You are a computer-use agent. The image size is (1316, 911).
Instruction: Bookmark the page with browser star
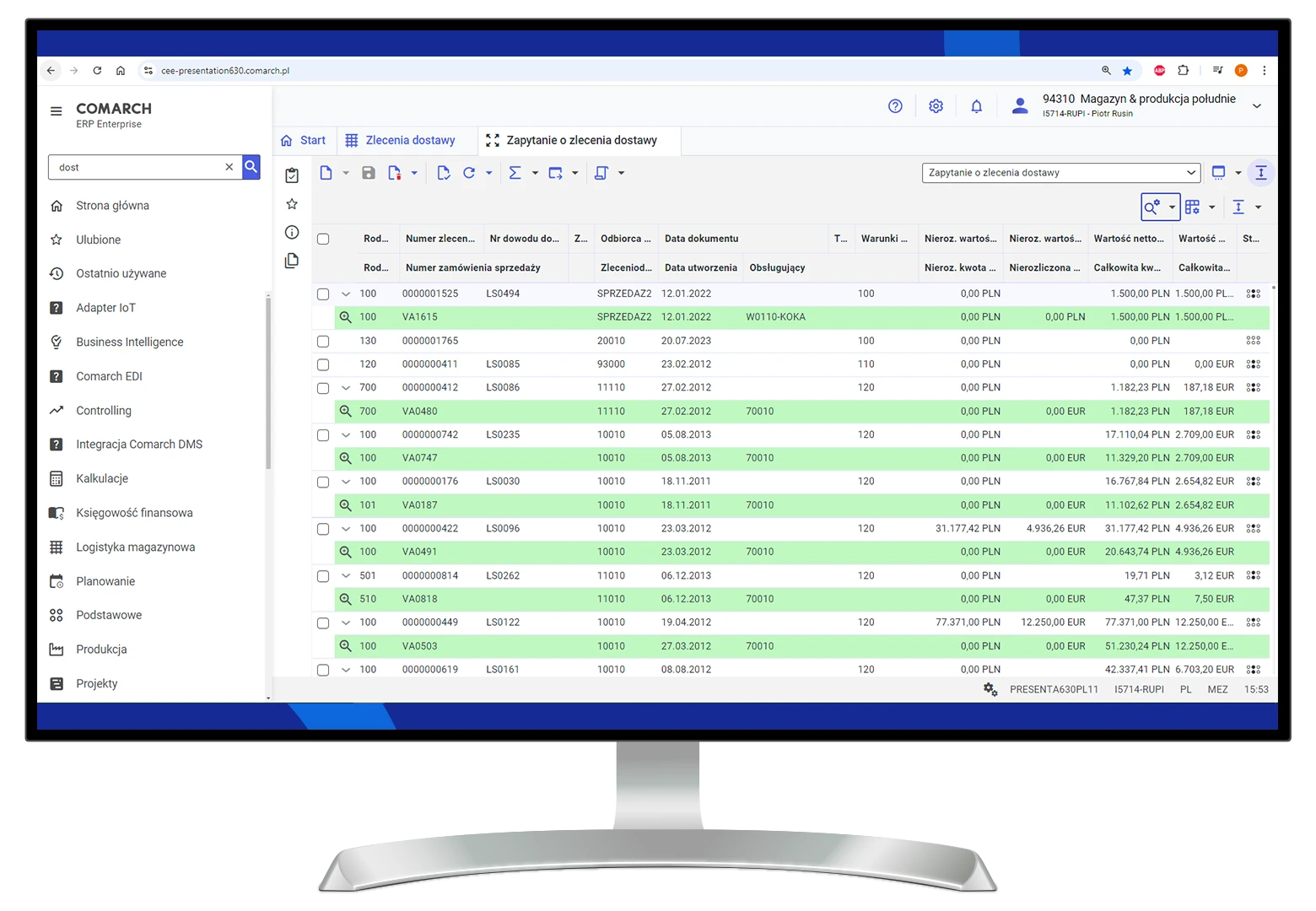[x=1127, y=71]
